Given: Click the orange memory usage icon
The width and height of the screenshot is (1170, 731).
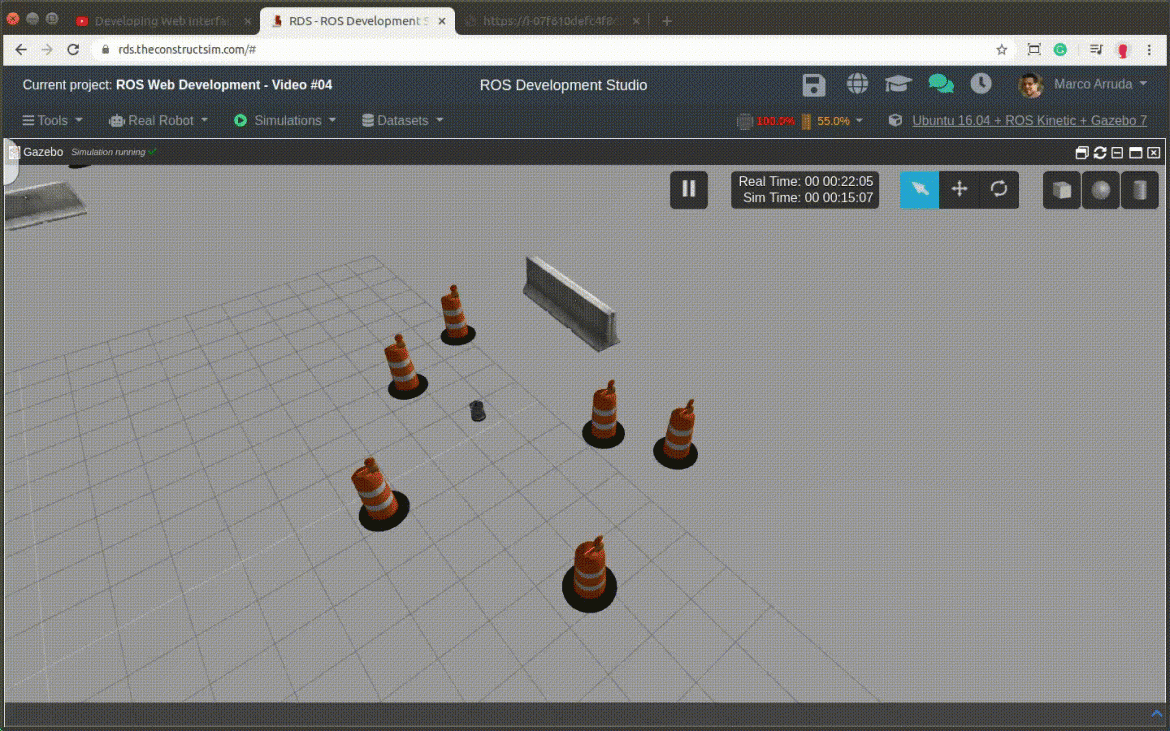Looking at the screenshot, I should [806, 122].
